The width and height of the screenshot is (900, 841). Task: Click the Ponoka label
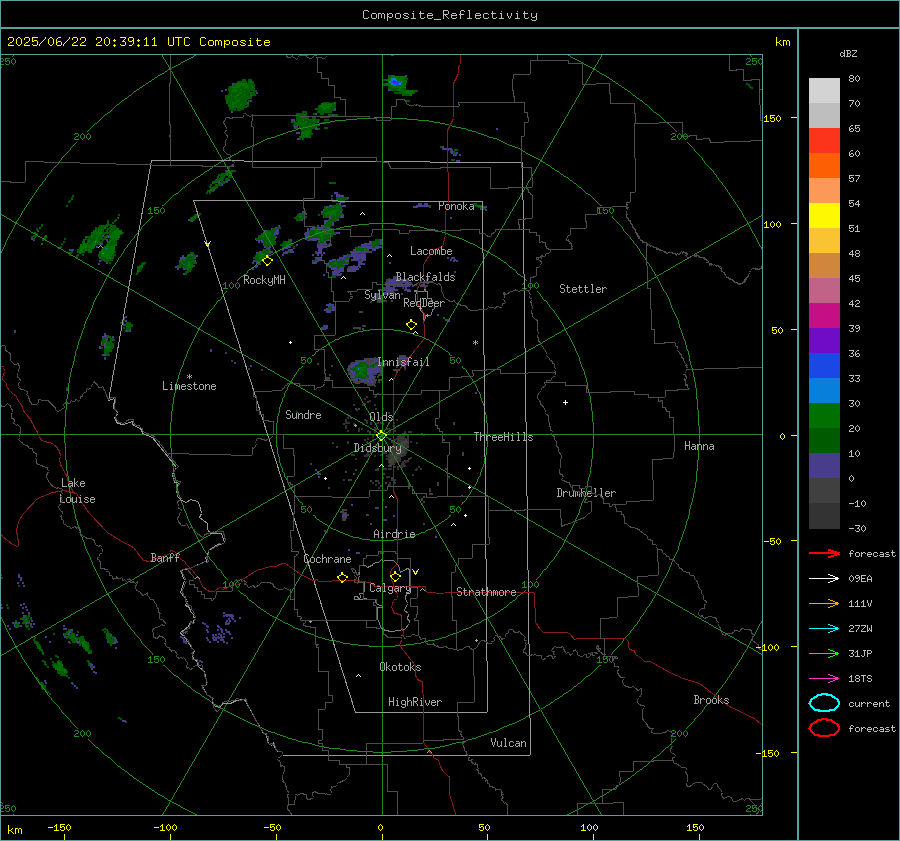click(x=456, y=206)
